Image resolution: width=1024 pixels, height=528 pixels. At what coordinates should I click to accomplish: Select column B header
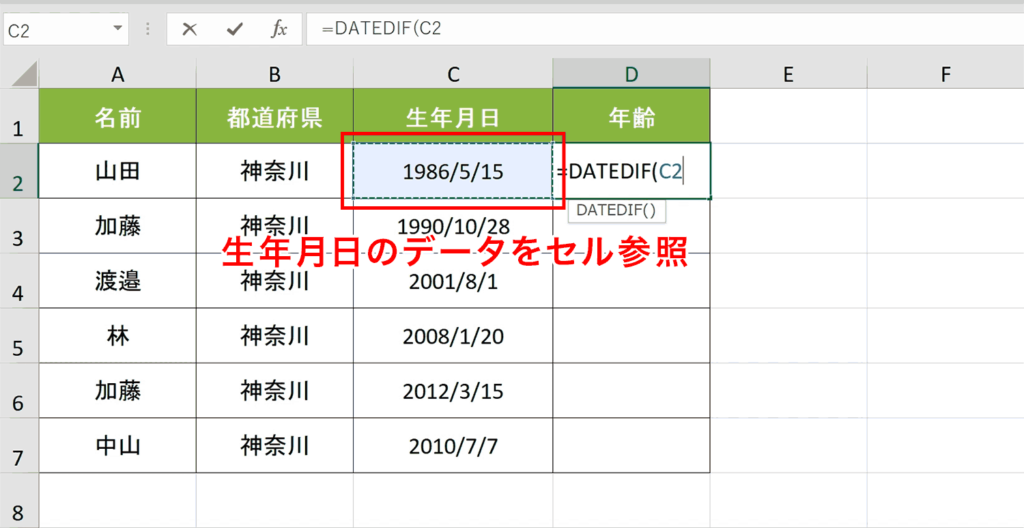[275, 74]
